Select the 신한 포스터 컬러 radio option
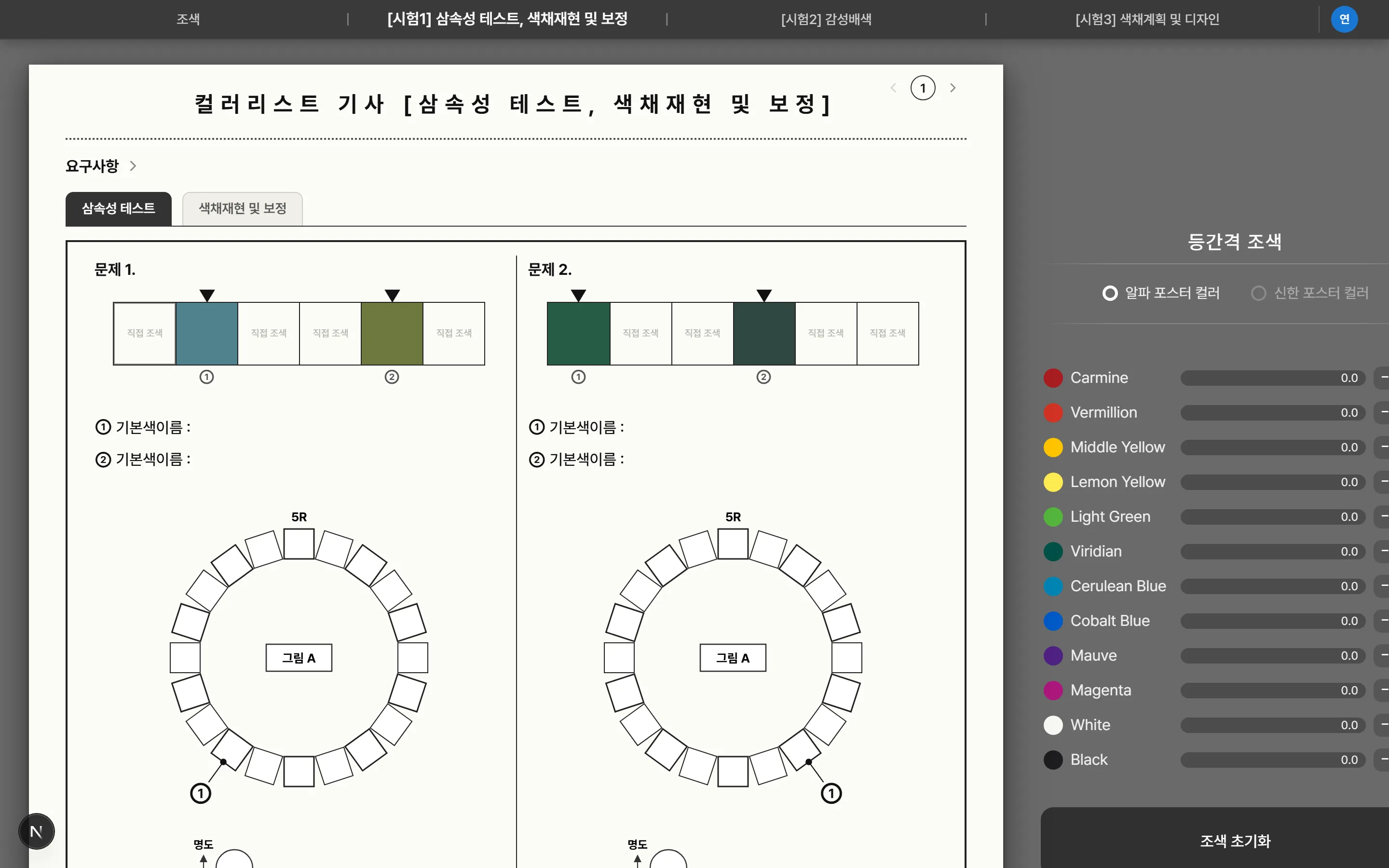Image resolution: width=1389 pixels, height=868 pixels. (x=1310, y=293)
